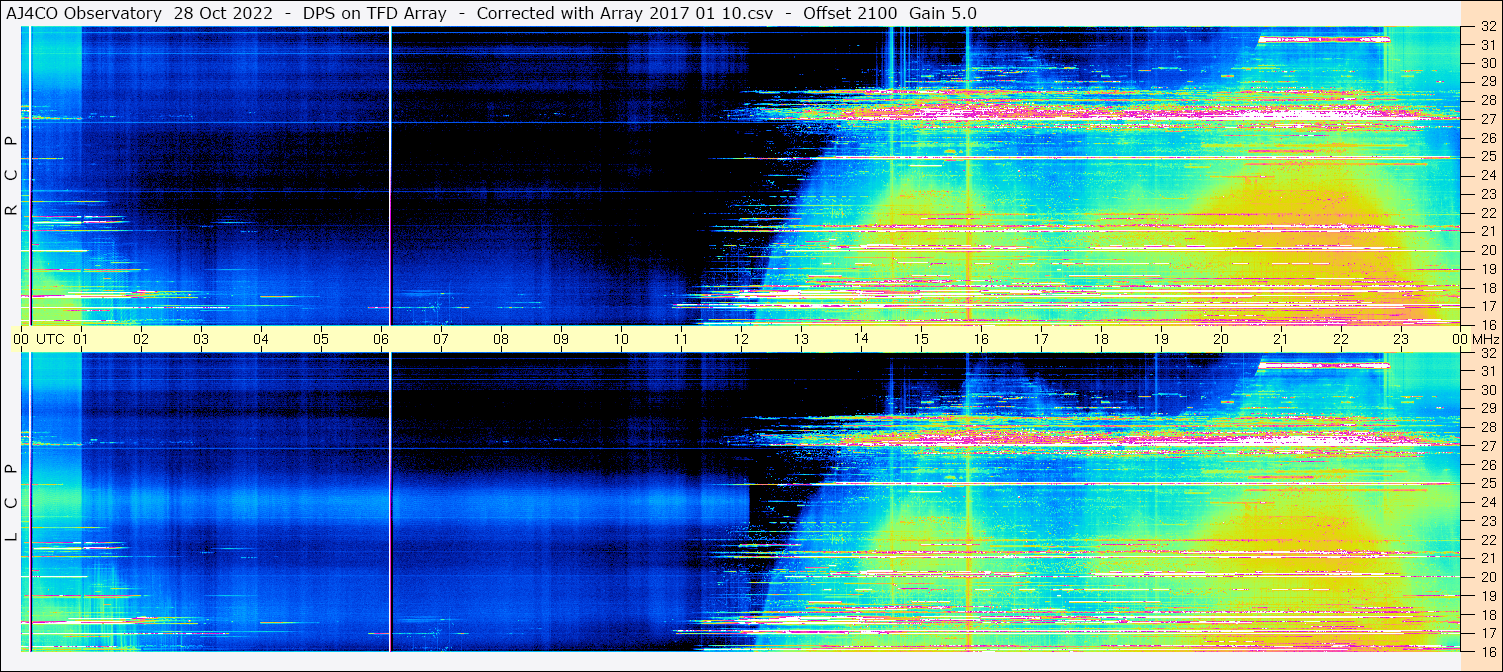Viewport: 1503px width, 672px height.
Task: Select the 09 hour label on UTC axis
Action: [x=561, y=339]
